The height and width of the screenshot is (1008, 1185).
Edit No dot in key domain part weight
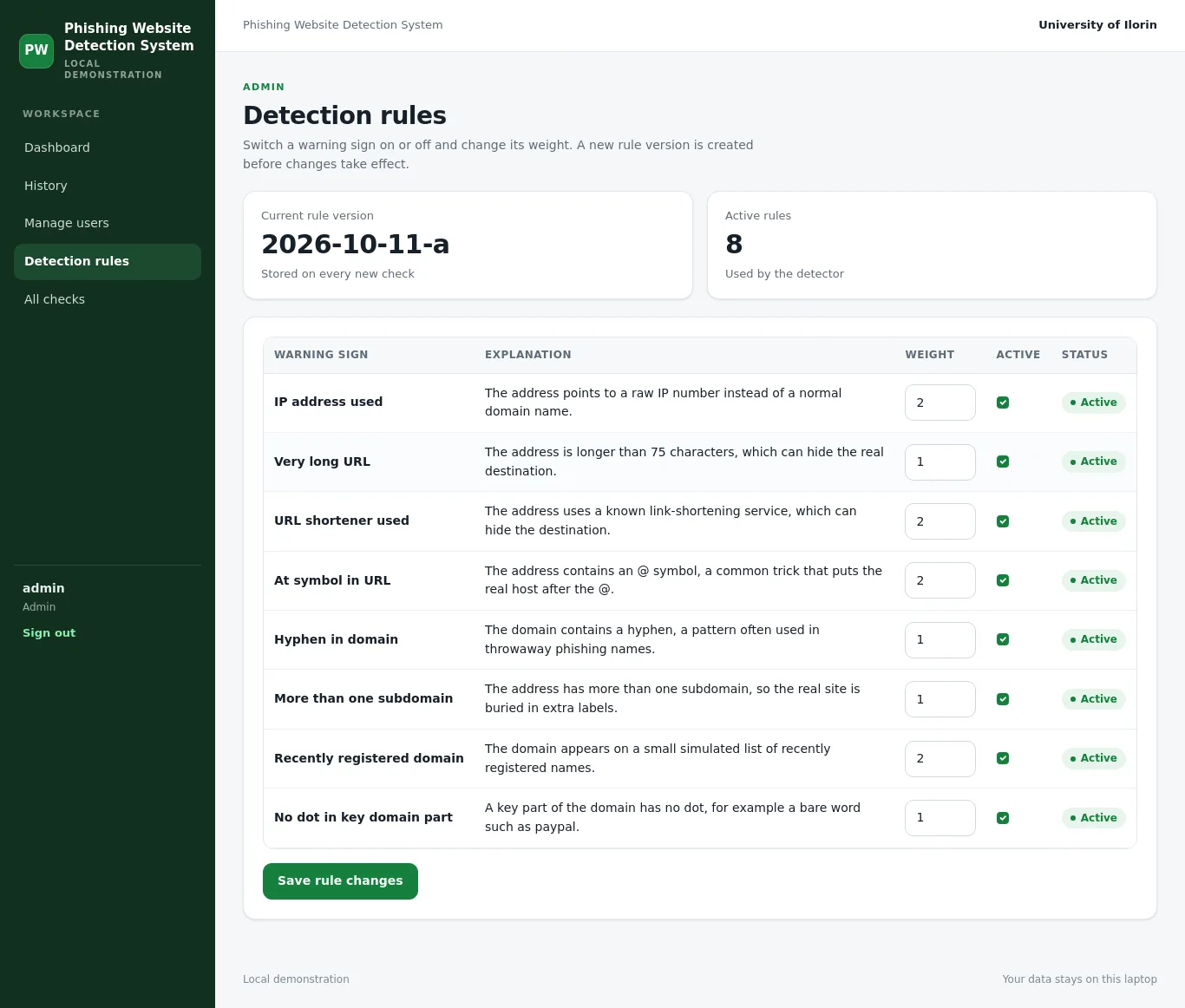940,818
